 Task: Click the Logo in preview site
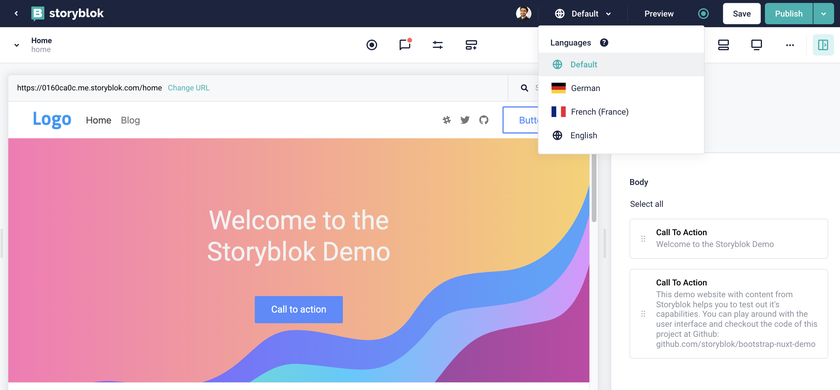(51, 119)
